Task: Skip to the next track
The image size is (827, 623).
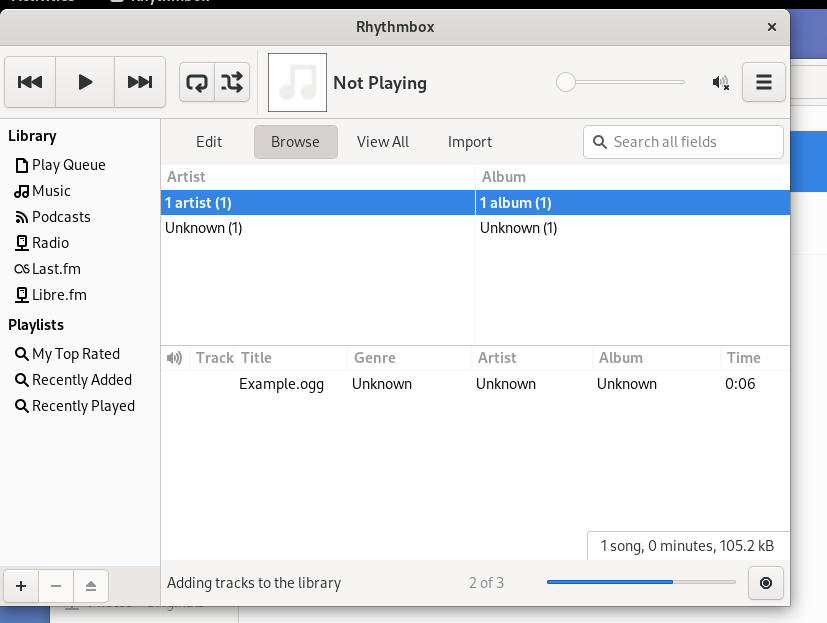Action: (x=140, y=82)
